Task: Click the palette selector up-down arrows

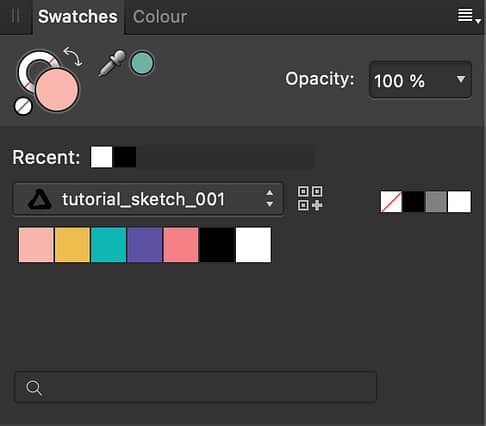Action: 270,199
